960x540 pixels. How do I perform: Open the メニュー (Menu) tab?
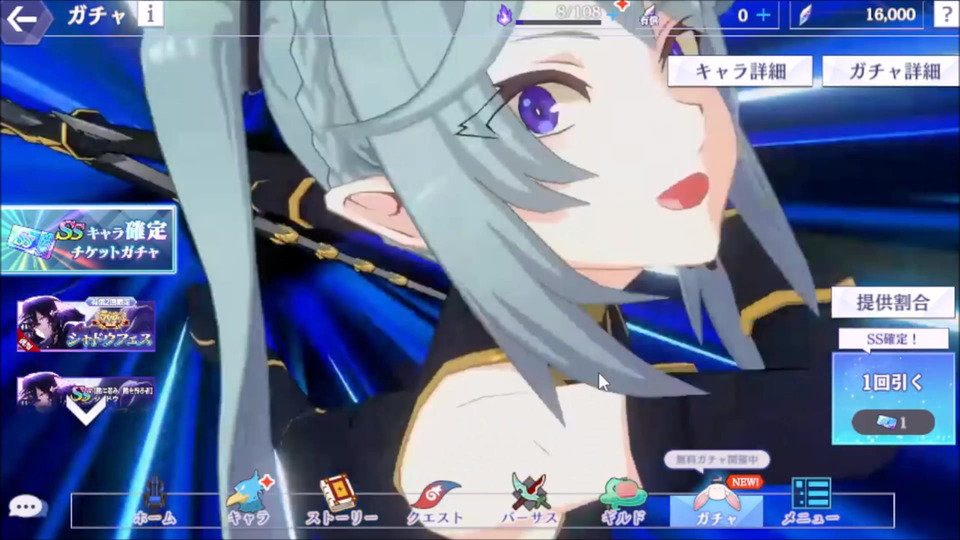(x=810, y=501)
